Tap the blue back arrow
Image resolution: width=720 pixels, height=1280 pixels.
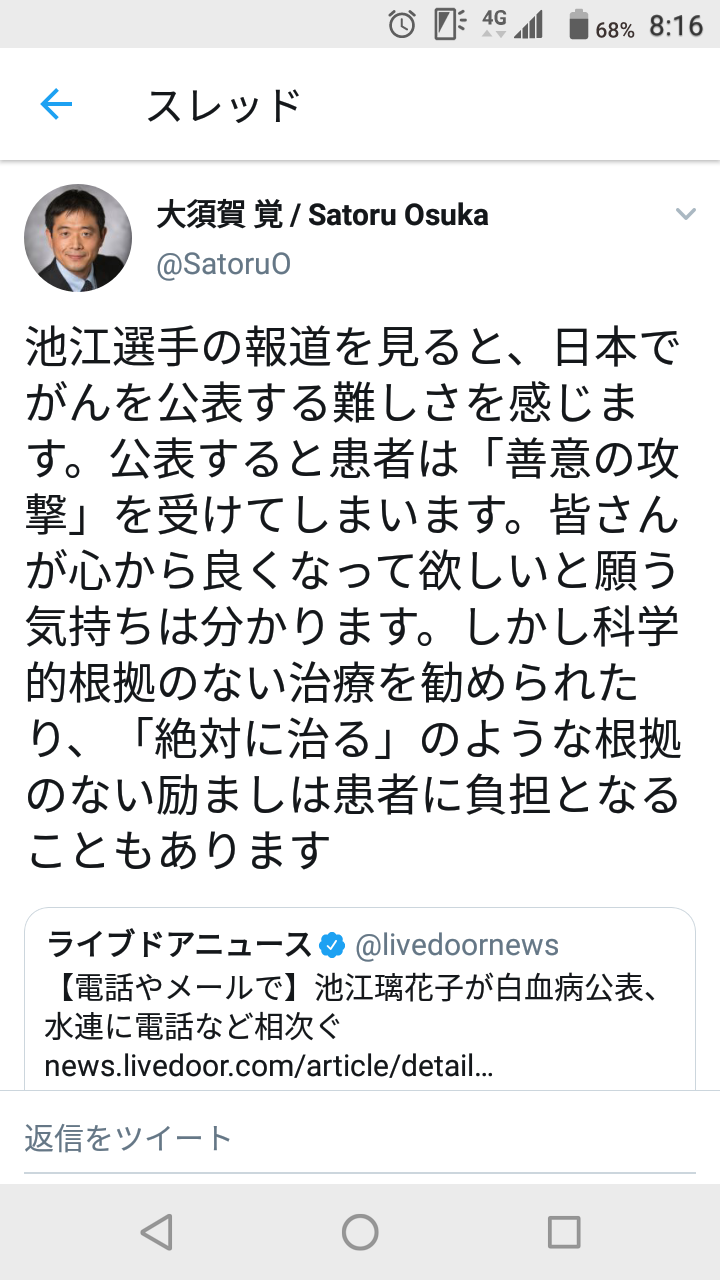click(56, 104)
